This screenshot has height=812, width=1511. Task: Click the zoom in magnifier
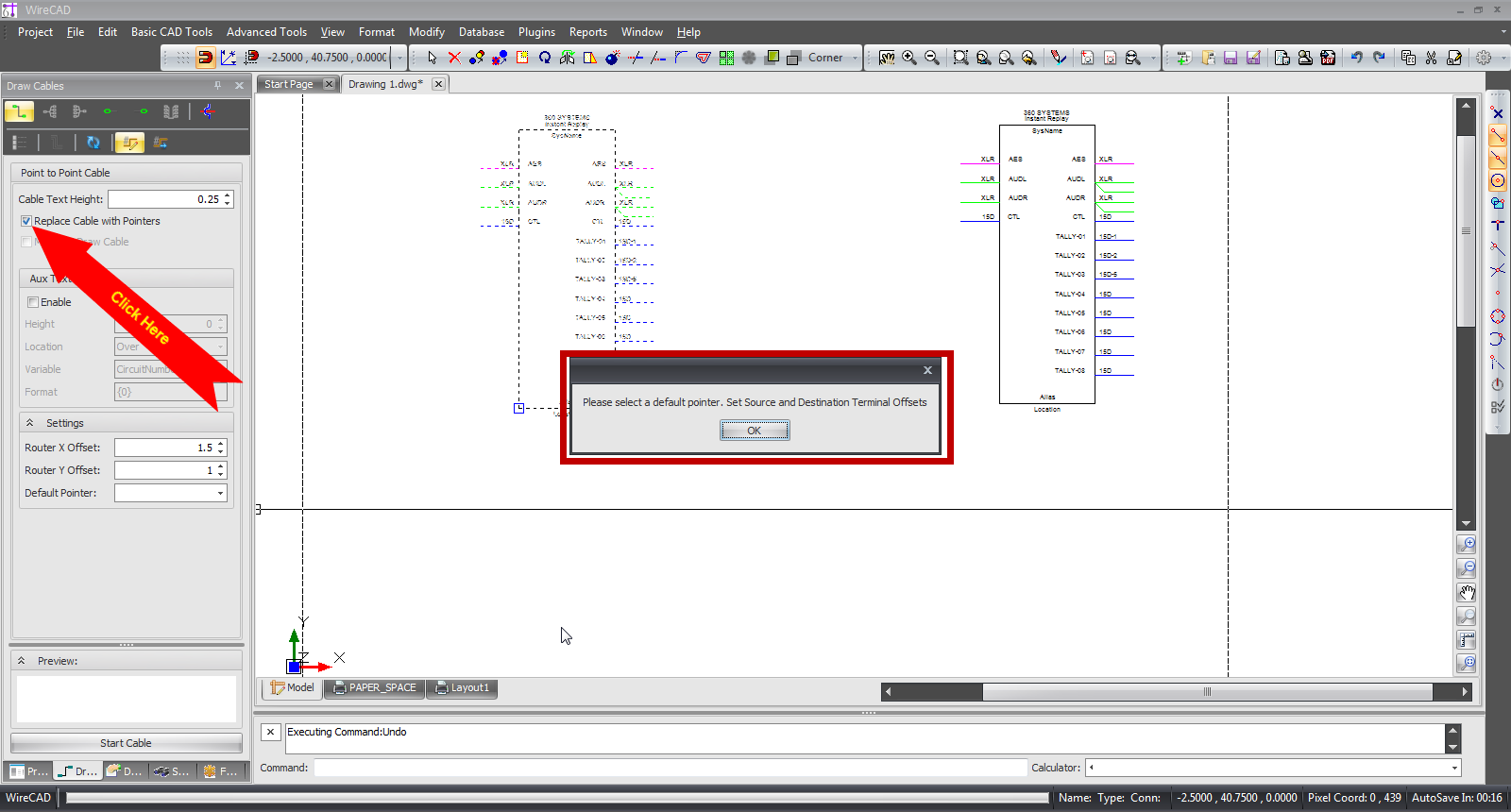(x=909, y=58)
